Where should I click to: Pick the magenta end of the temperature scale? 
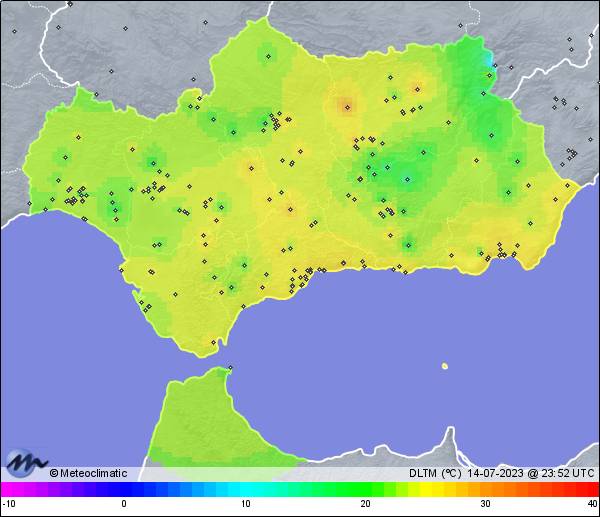(x=9, y=489)
